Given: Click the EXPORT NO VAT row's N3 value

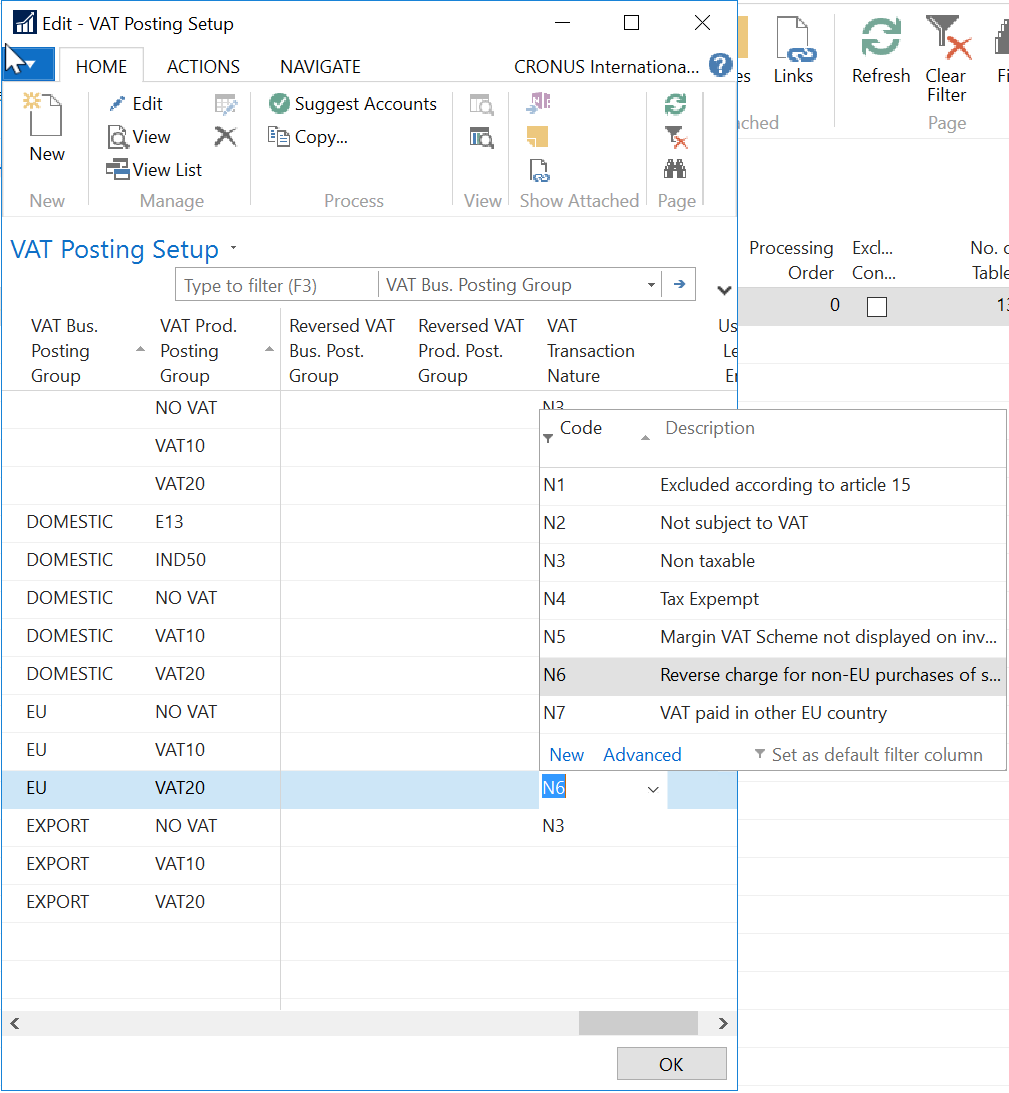Looking at the screenshot, I should (x=554, y=826).
